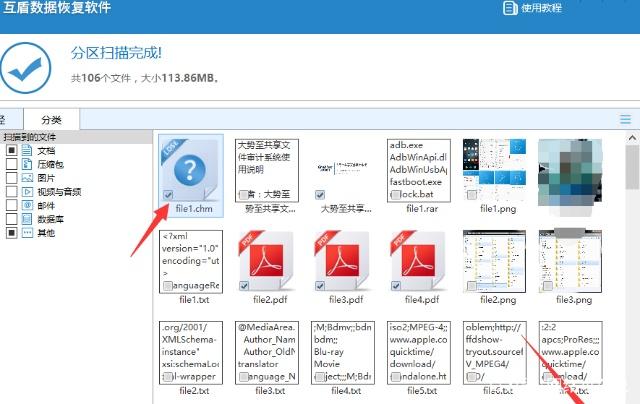640x404 pixels.
Task: Click the scan complete checkmark icon
Action: click(26, 68)
